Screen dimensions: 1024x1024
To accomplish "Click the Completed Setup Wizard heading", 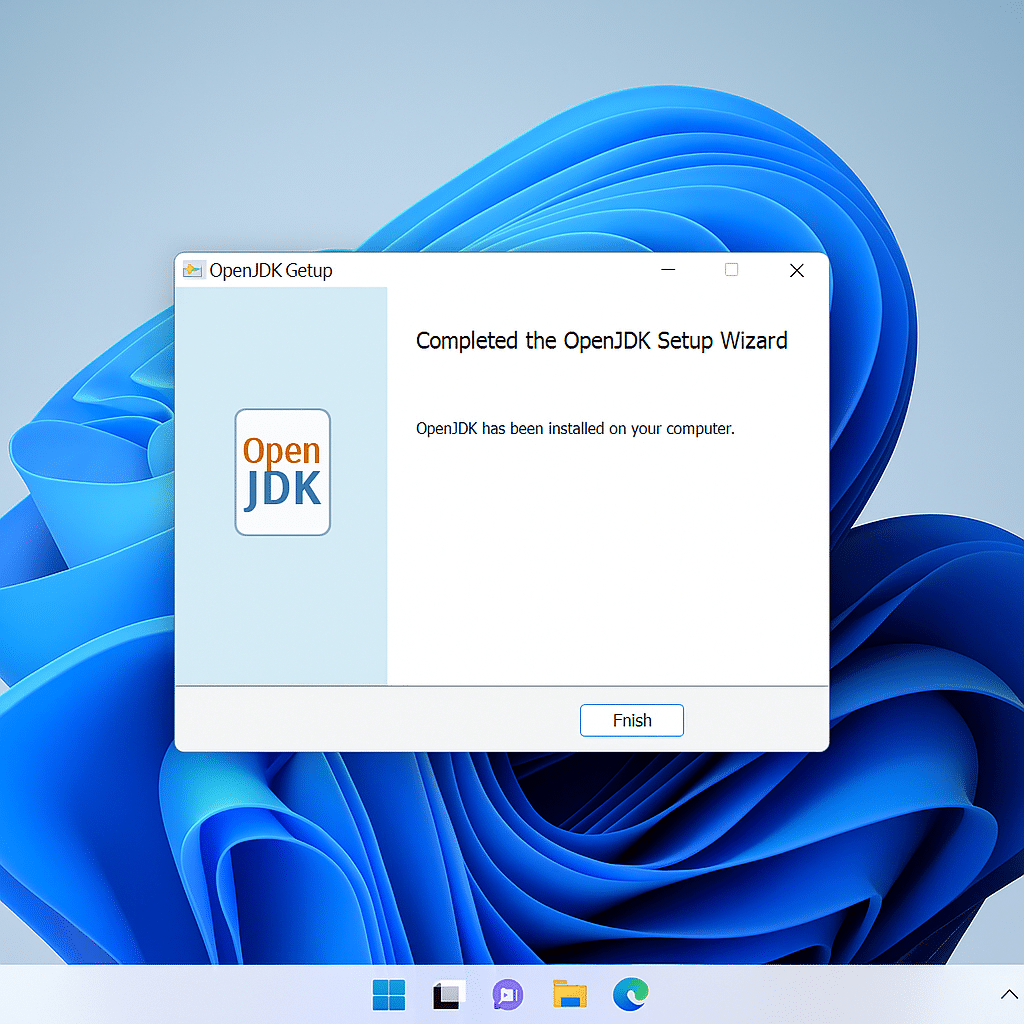I will point(601,341).
